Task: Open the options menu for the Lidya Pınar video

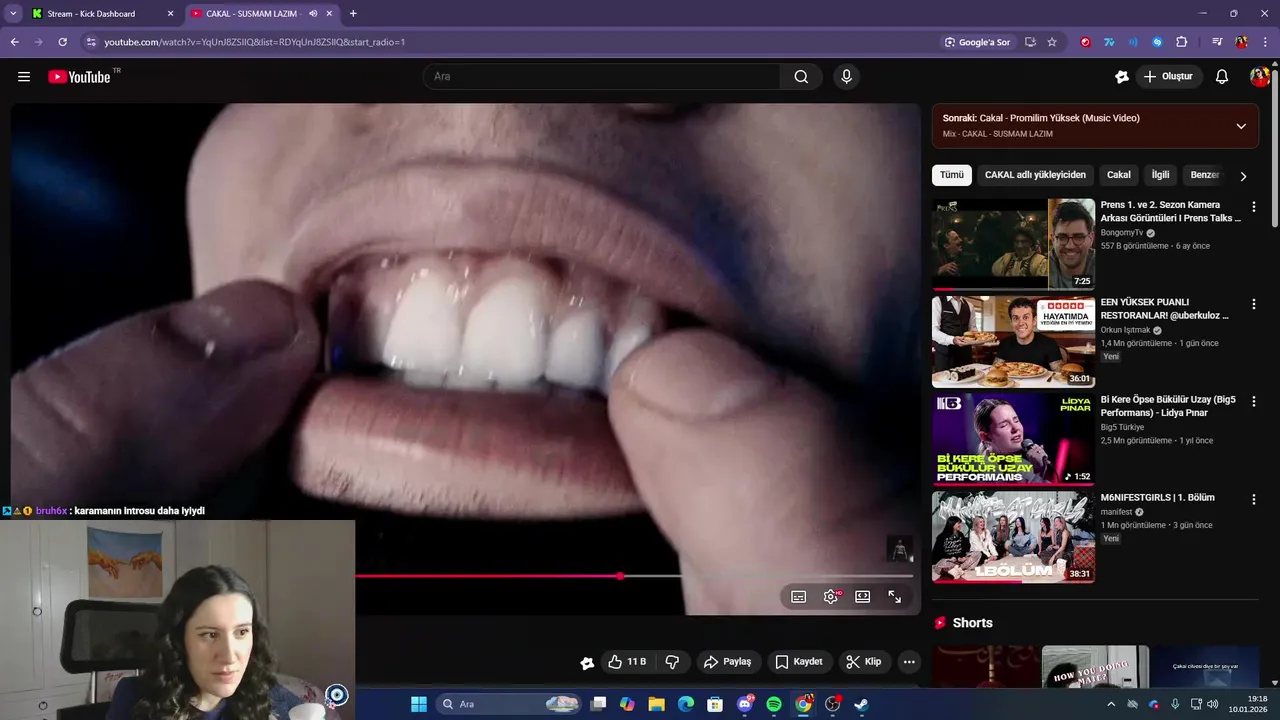Action: 1253,401
